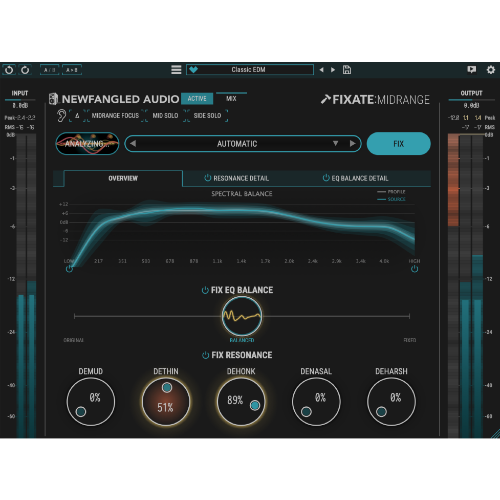
Task: Toggle the FIX RESONANCE power button
Action: (x=206, y=355)
